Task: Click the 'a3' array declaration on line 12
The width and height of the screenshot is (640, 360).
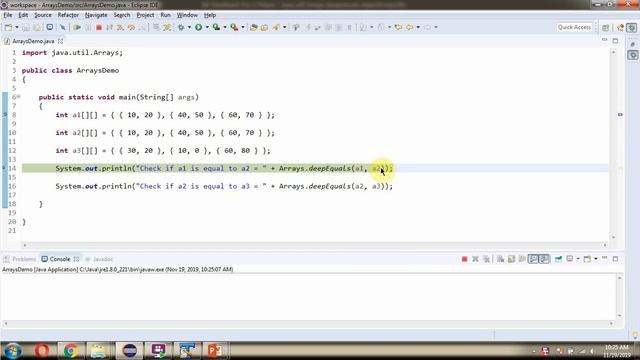Action: [x=163, y=151]
